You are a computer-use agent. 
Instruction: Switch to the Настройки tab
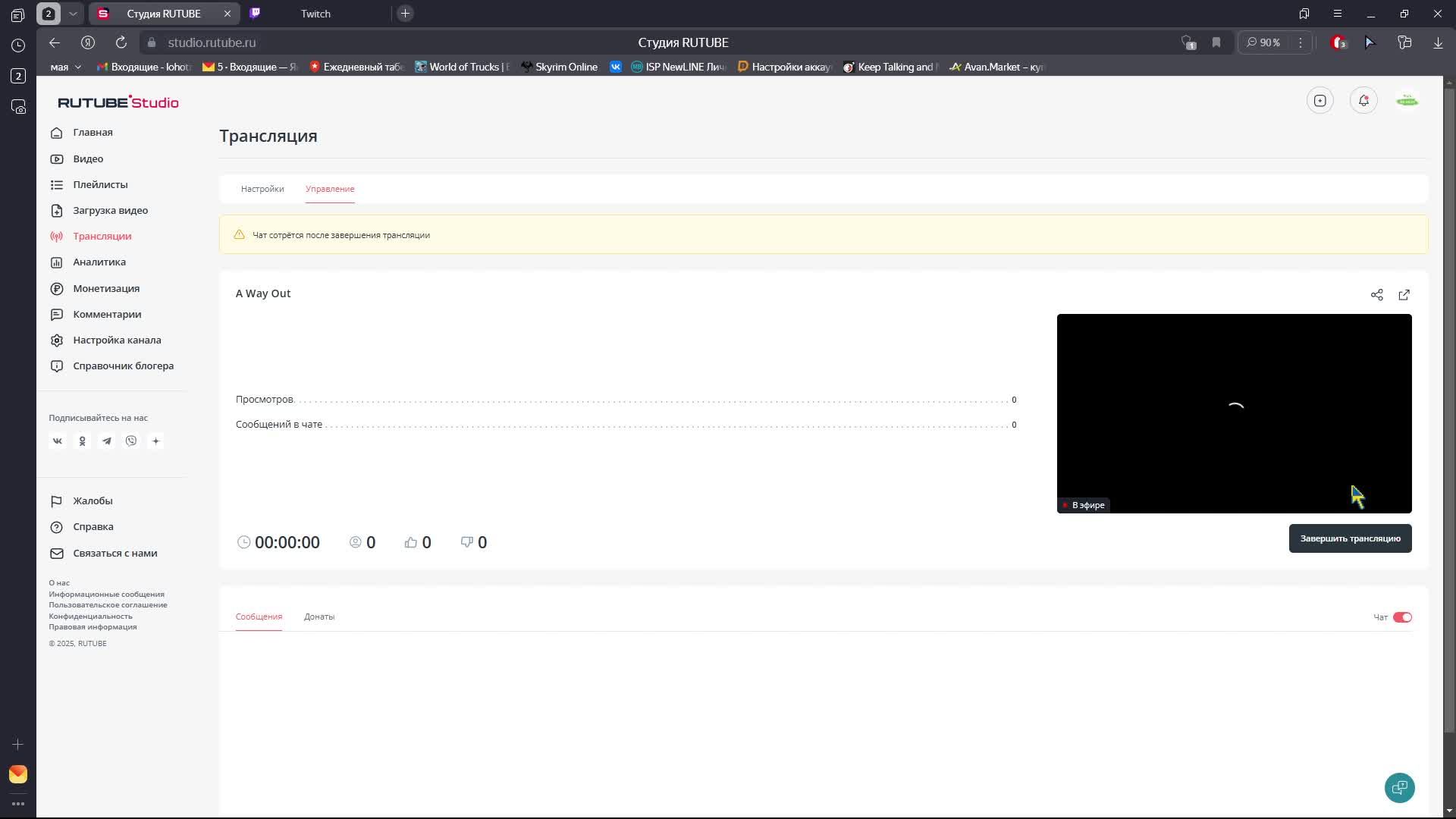click(262, 189)
